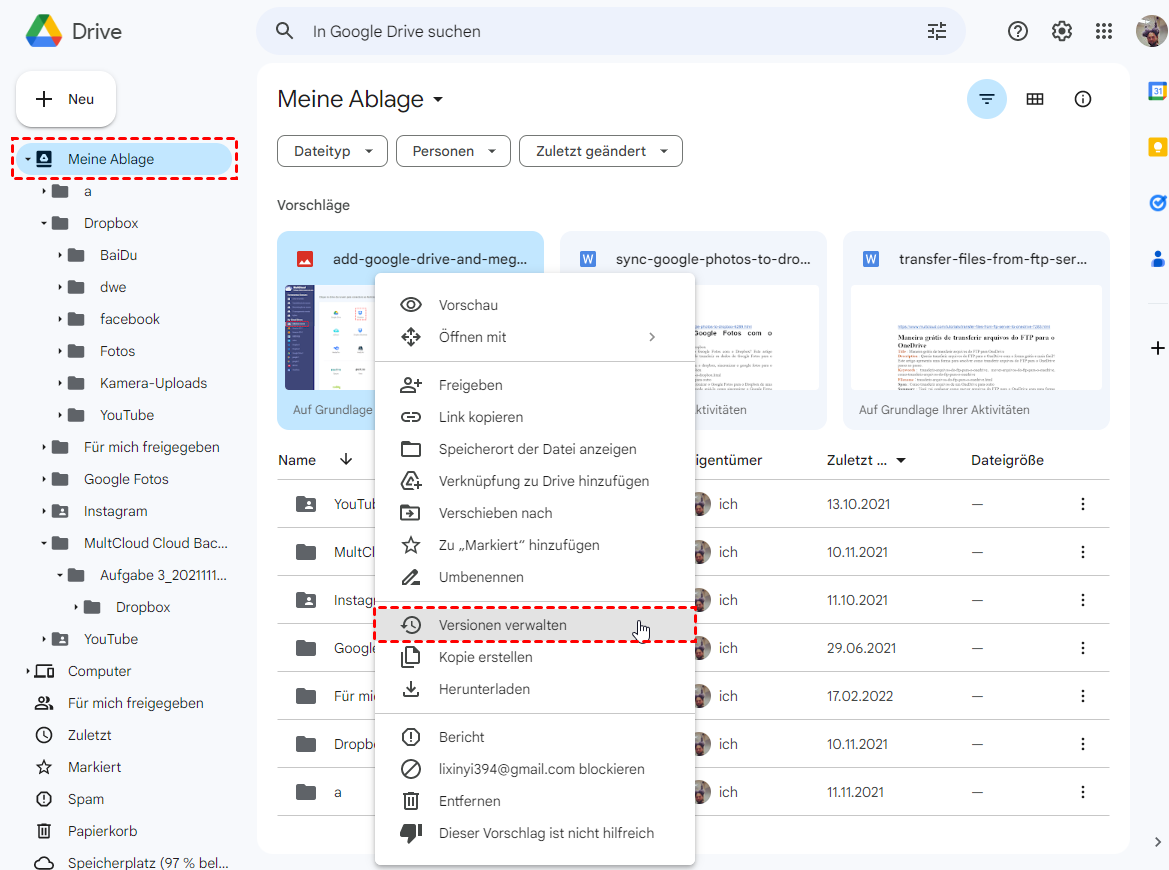
Task: Click the help question mark icon
Action: (1018, 31)
